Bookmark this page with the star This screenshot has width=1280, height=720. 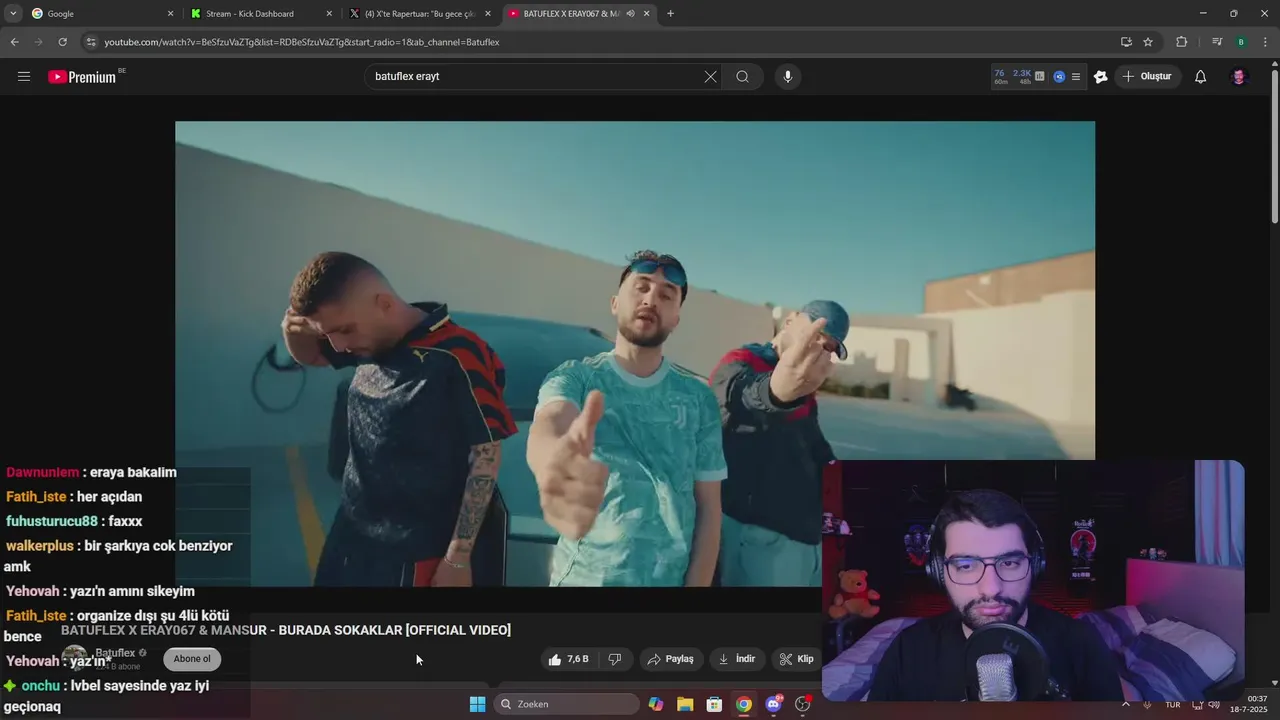tap(1148, 42)
